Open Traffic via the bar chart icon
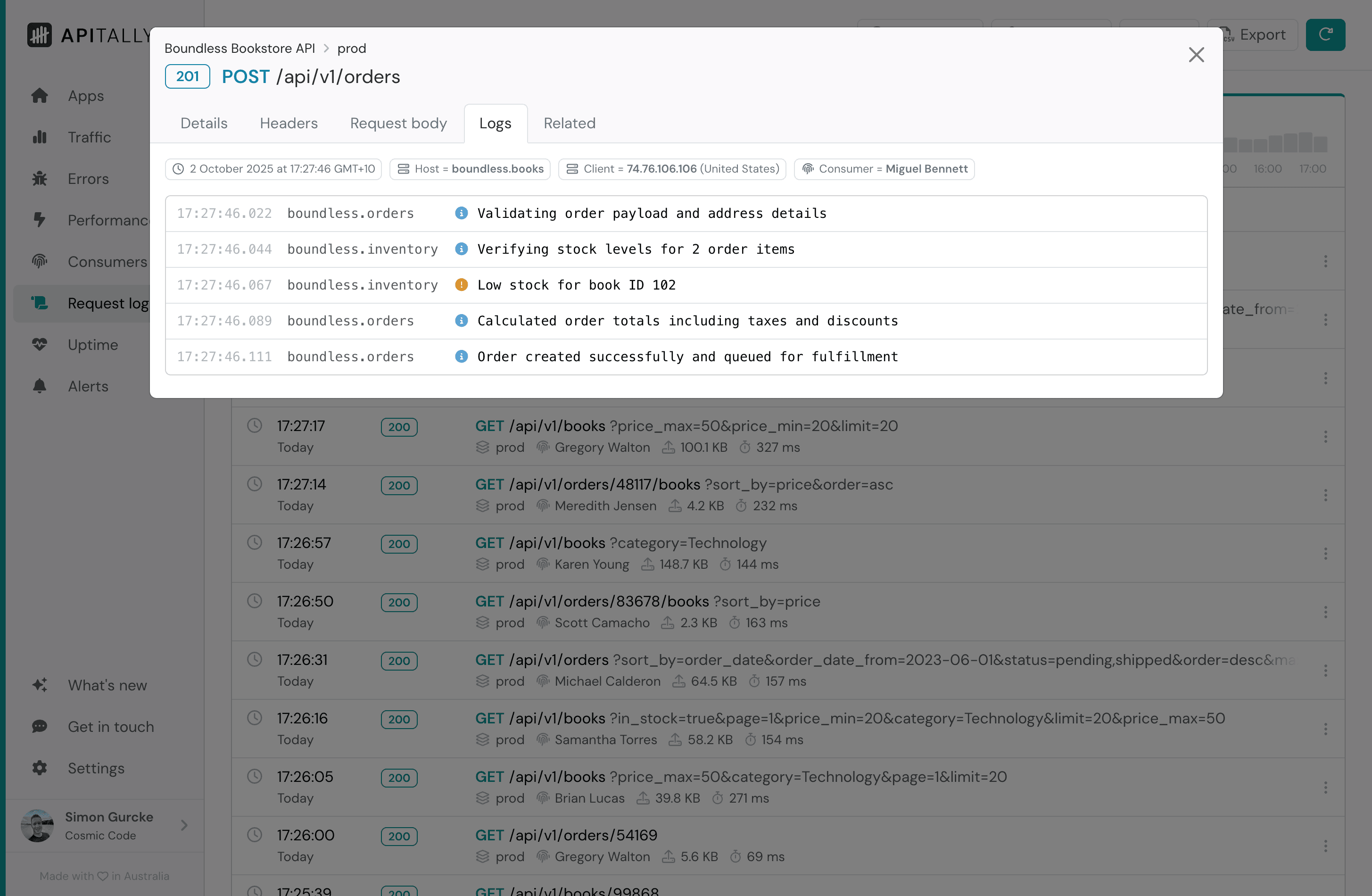This screenshot has width=1372, height=896. pyautogui.click(x=39, y=137)
